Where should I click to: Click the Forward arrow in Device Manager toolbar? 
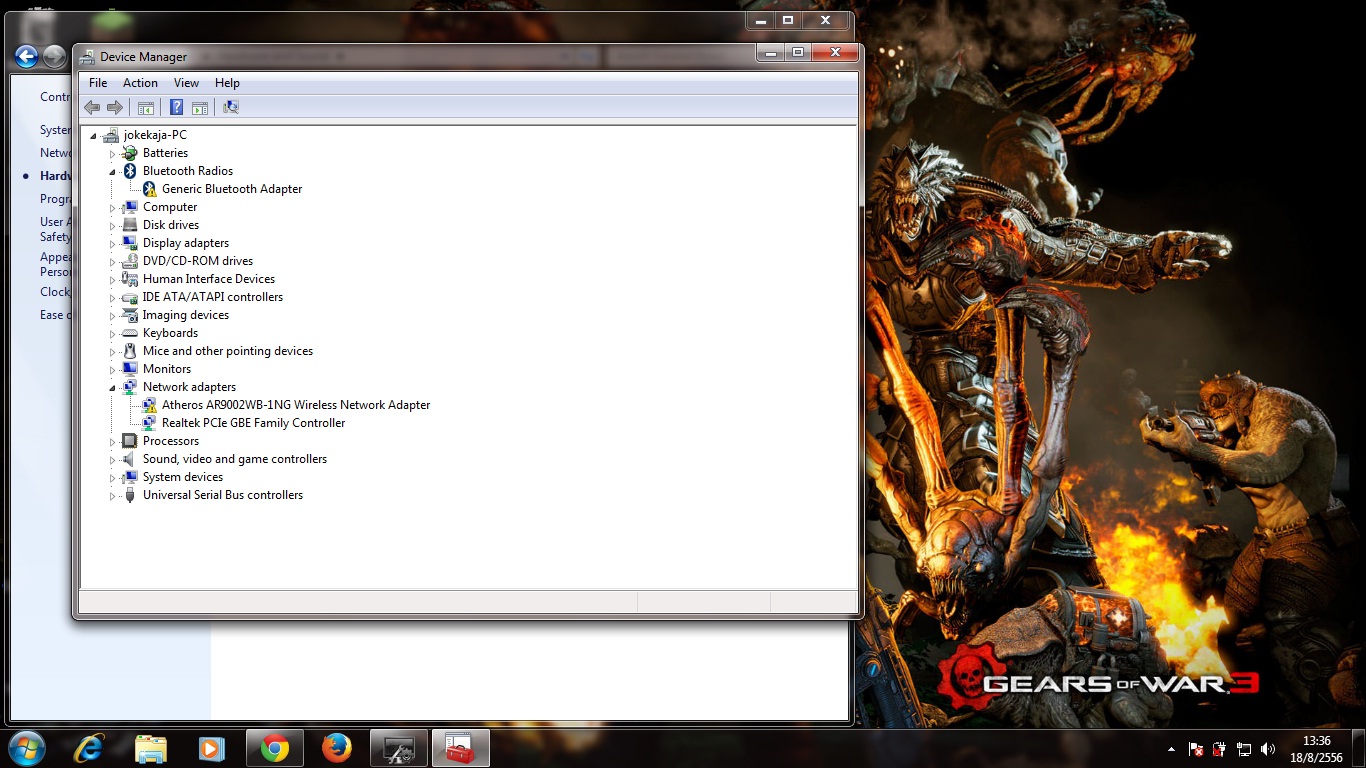point(114,107)
